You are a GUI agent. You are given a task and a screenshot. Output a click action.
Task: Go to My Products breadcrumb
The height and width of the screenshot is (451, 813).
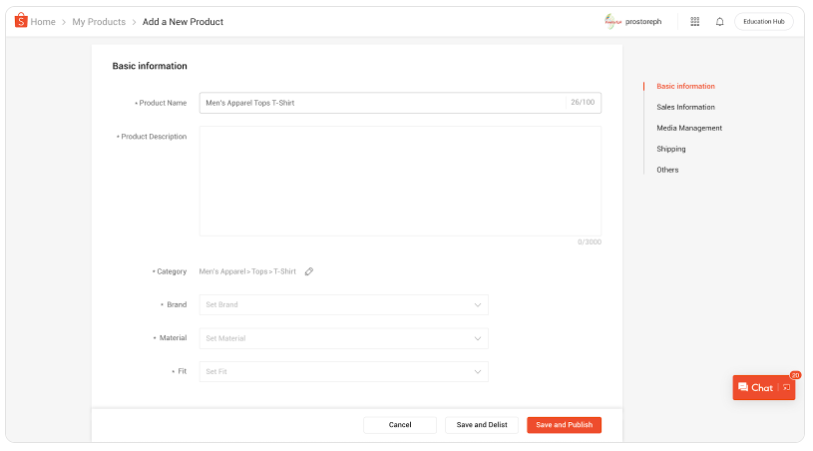pos(99,22)
